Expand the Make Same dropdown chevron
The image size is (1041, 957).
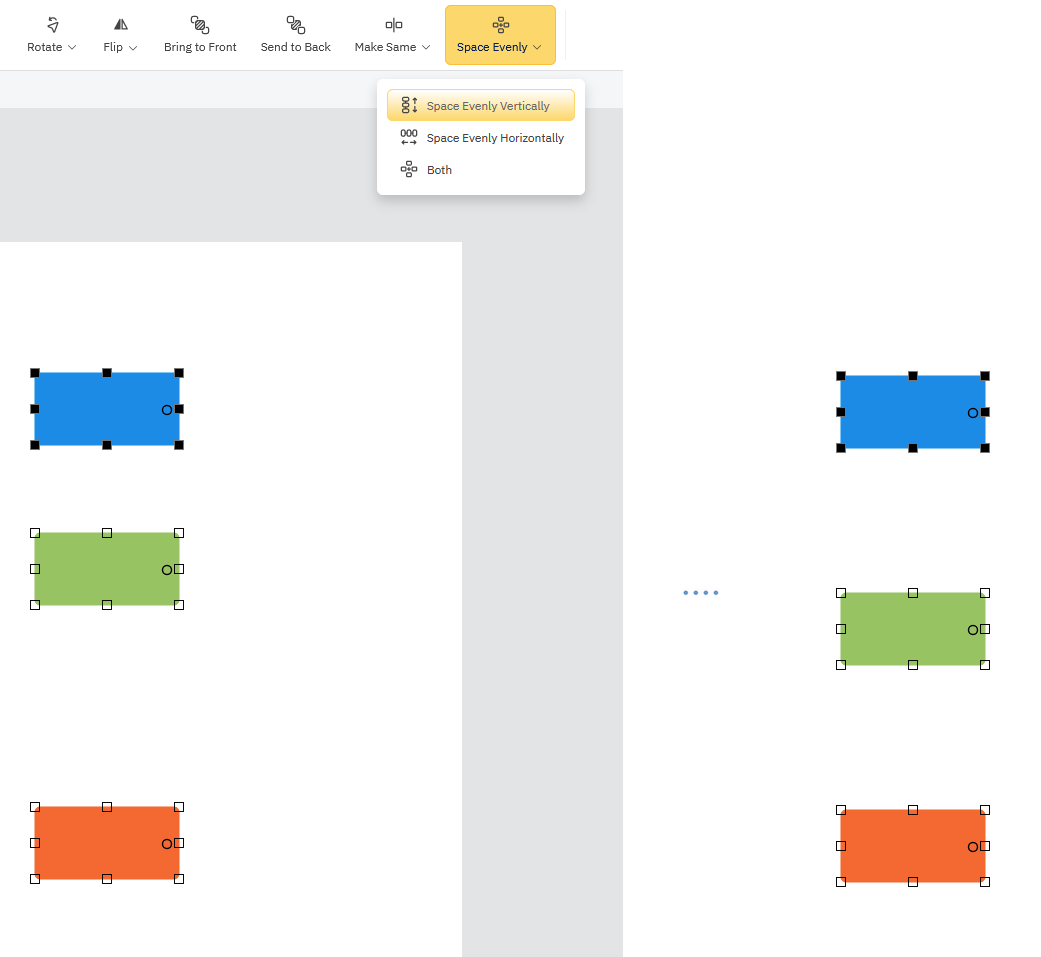[426, 48]
